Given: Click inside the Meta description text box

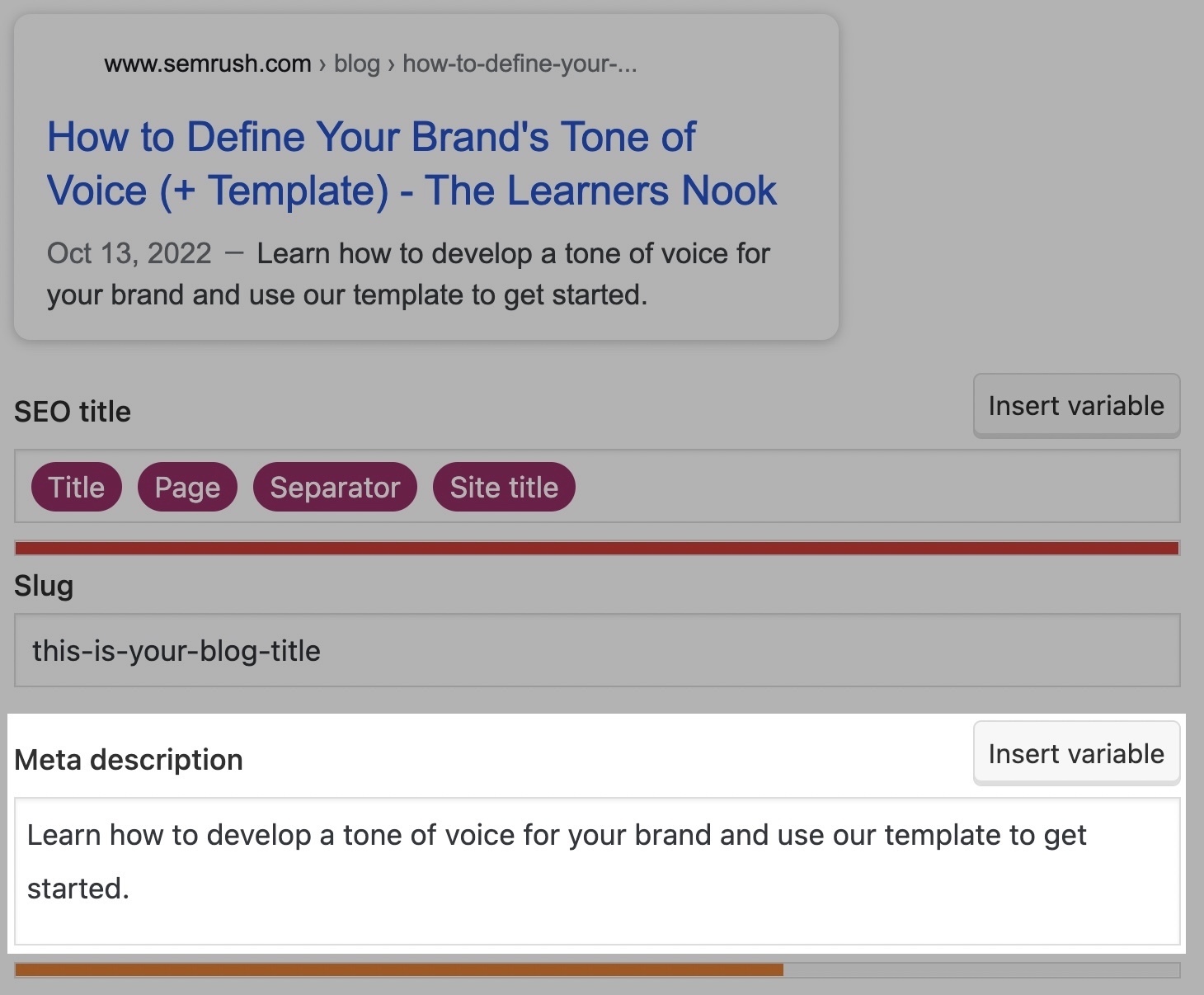Looking at the screenshot, I should click(577, 866).
